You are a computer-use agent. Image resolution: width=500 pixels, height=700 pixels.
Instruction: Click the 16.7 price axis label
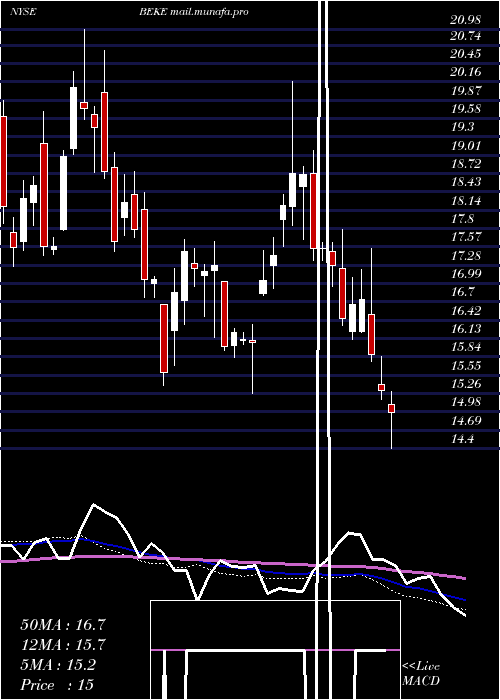coord(462,292)
